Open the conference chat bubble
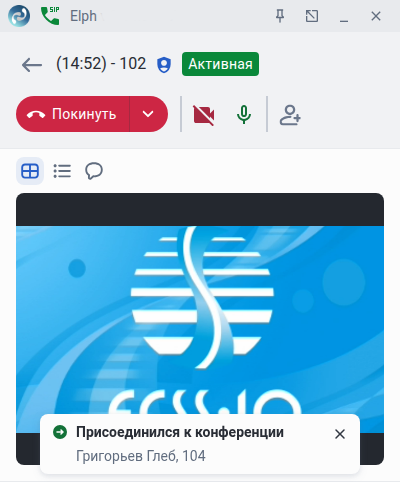400x482 pixels. 94,171
